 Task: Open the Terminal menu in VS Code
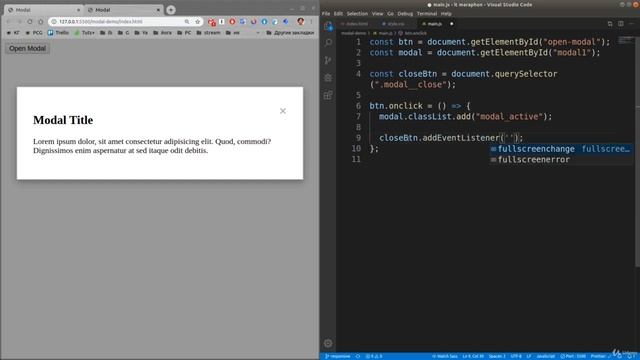427,13
